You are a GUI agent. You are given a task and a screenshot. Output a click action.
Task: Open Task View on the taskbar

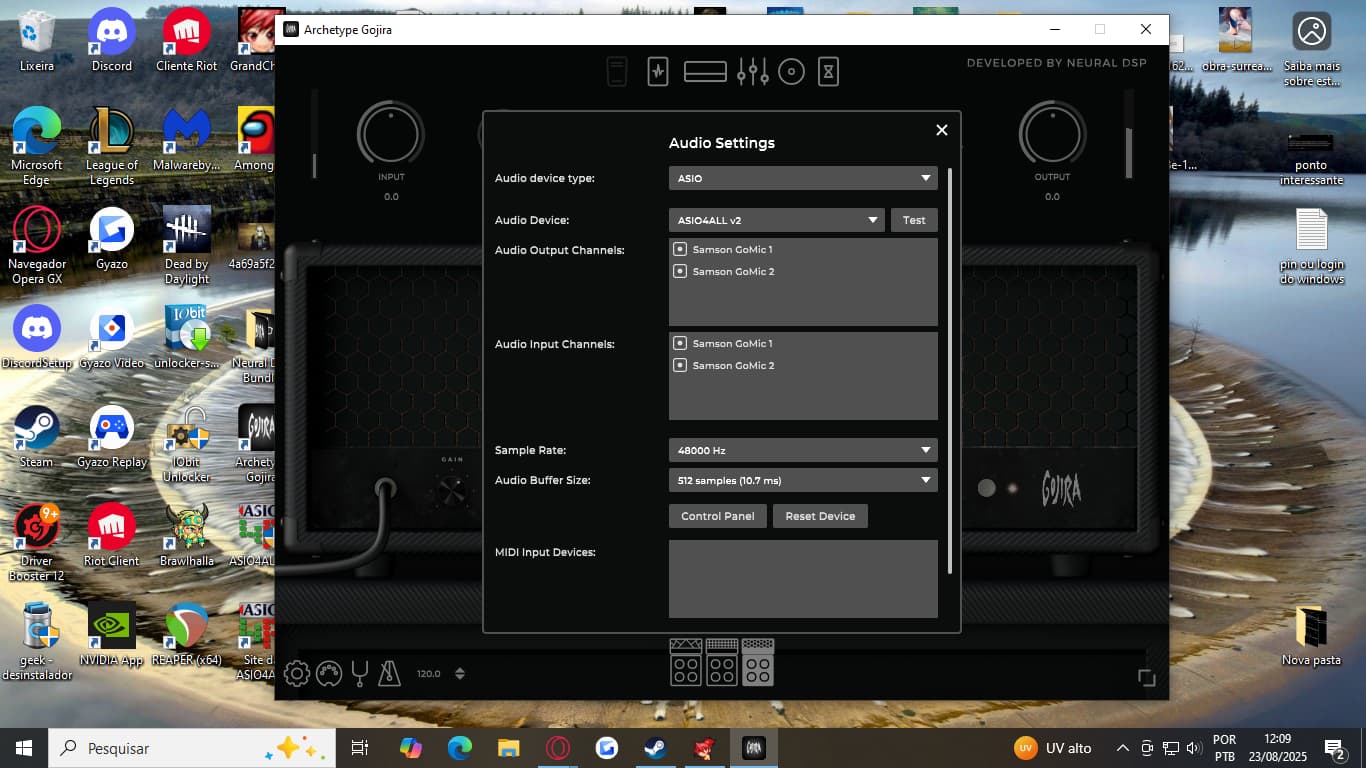(360, 748)
